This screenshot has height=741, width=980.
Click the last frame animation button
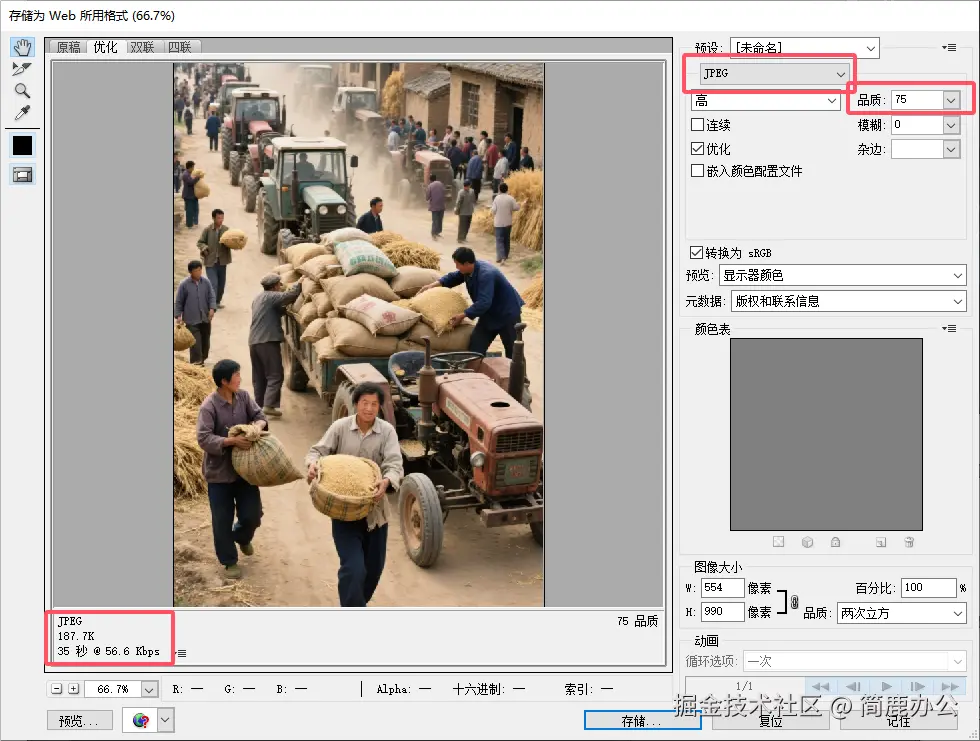click(x=949, y=687)
